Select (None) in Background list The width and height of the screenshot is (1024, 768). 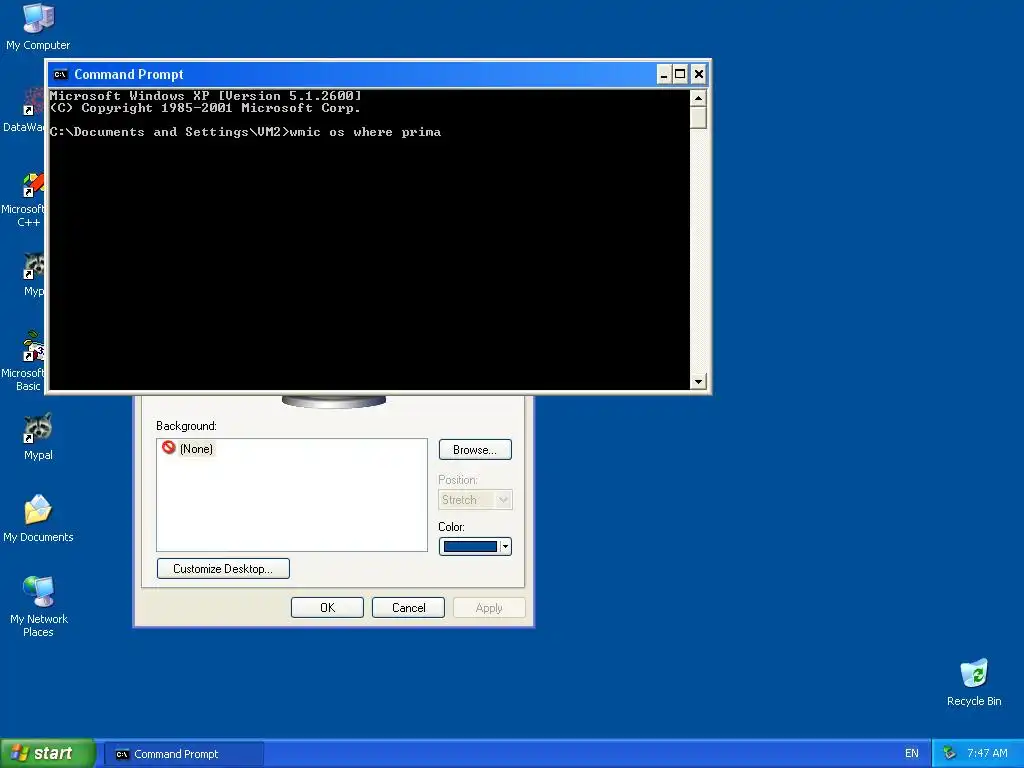coord(188,449)
